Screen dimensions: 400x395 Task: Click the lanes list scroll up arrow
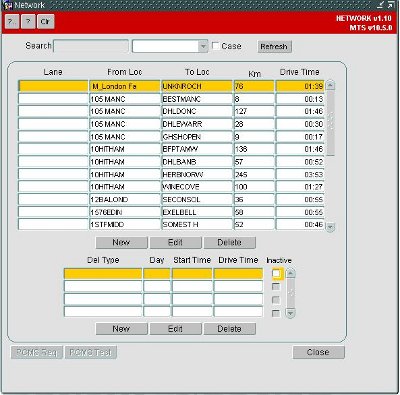click(x=330, y=85)
